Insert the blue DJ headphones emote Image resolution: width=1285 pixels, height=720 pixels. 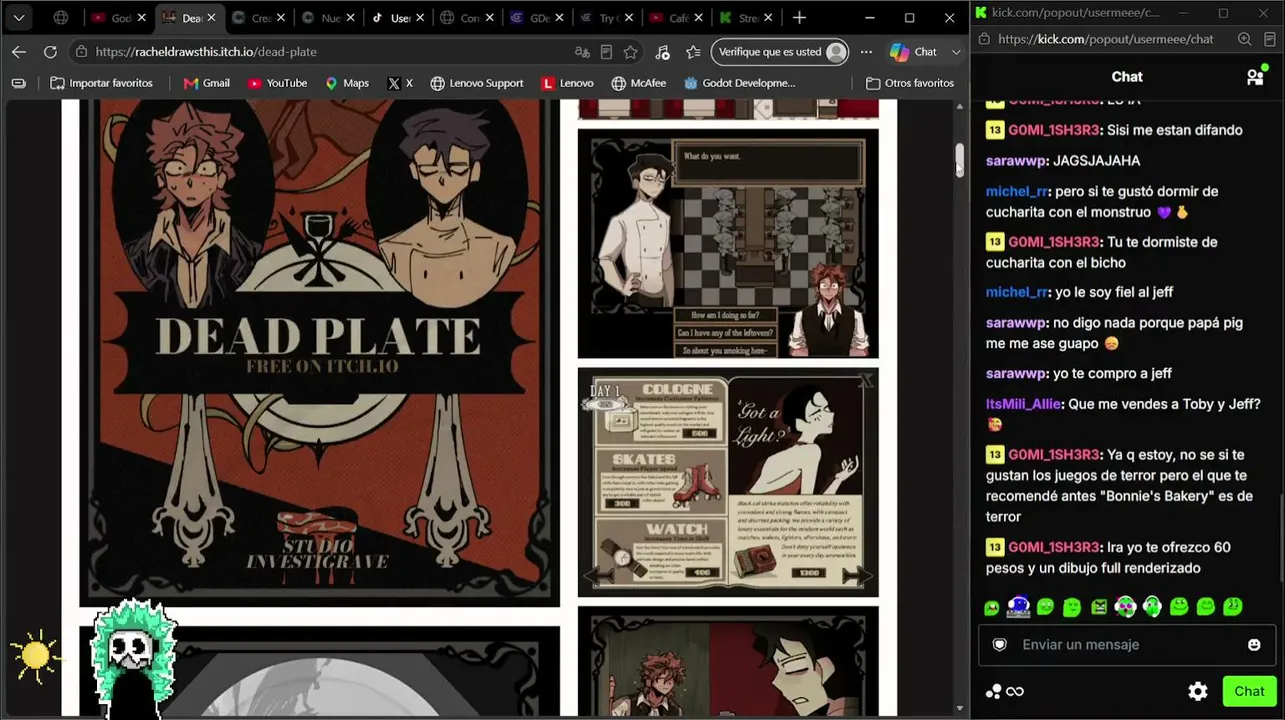[1018, 606]
